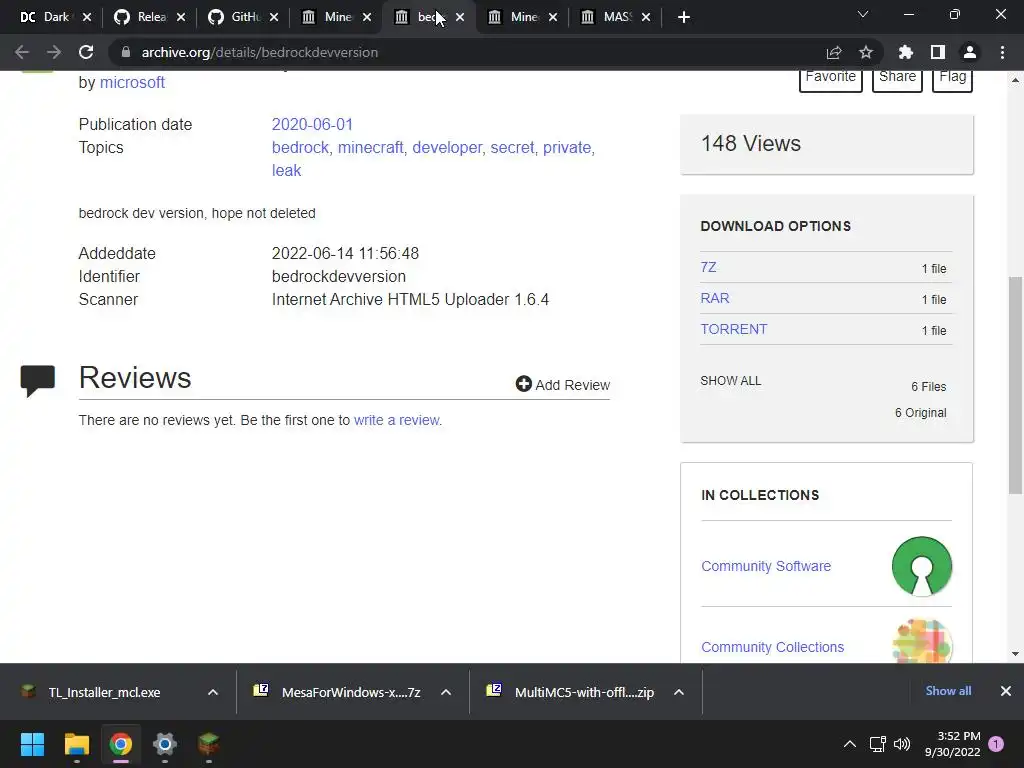
Task: Open File Explorer from the taskbar
Action: point(76,744)
